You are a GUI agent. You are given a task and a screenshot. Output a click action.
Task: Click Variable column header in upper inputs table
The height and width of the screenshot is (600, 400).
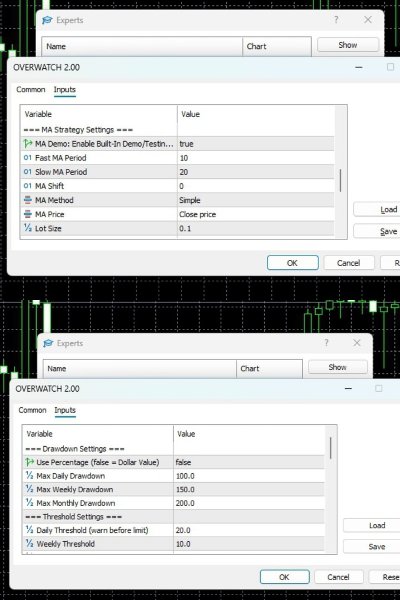point(99,114)
